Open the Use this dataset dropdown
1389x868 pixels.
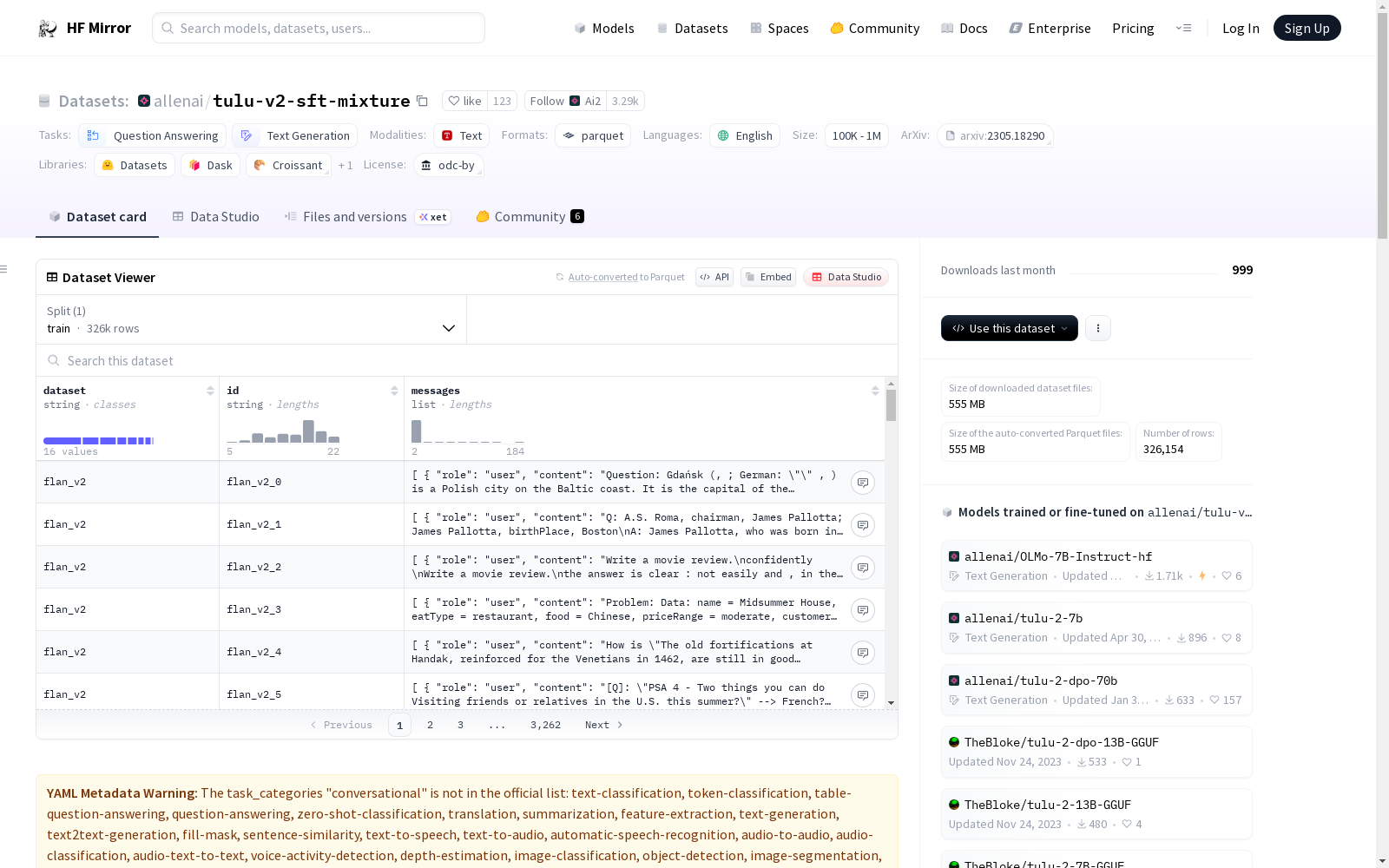click(x=1010, y=328)
